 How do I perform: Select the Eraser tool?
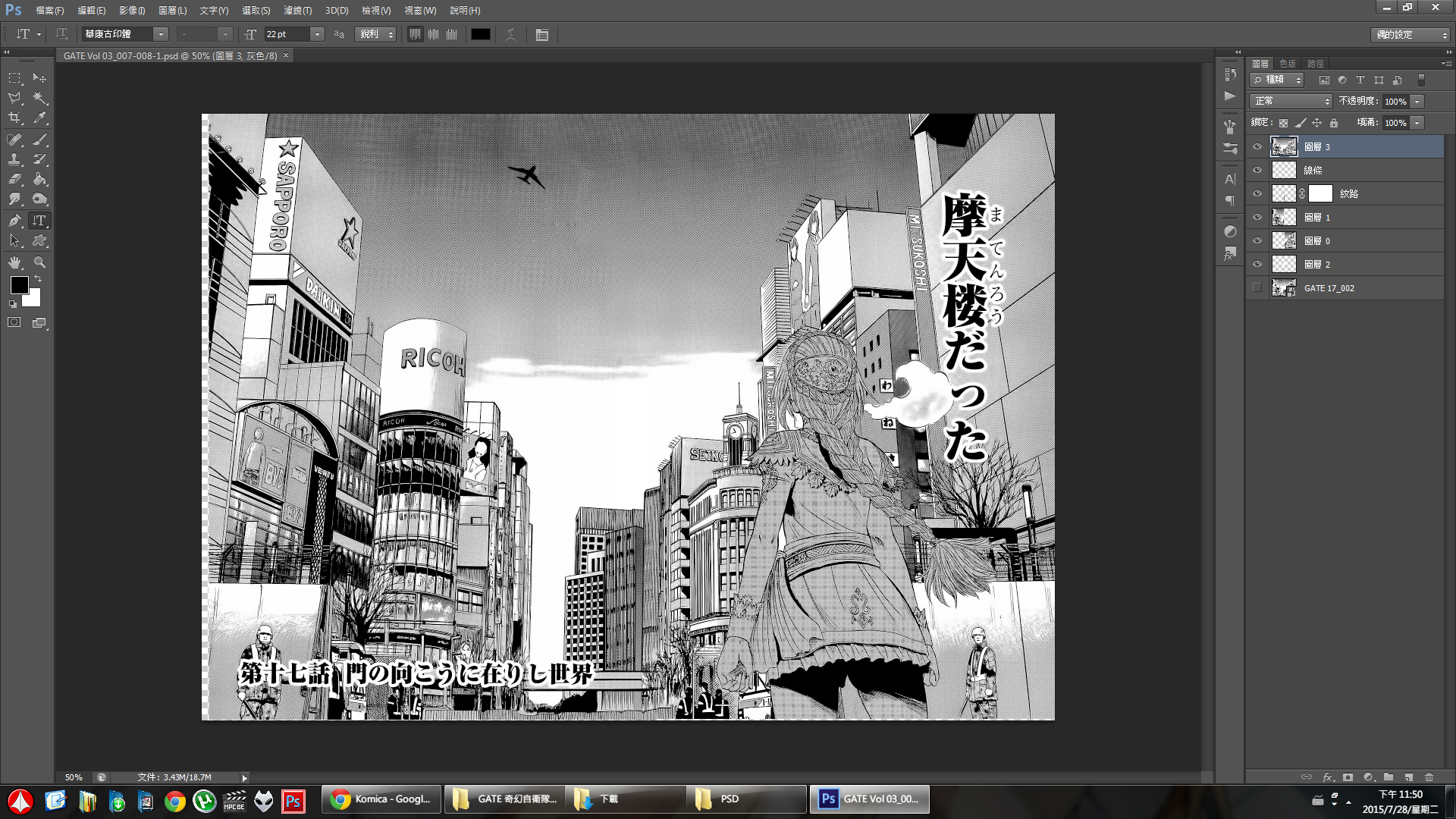click(14, 179)
